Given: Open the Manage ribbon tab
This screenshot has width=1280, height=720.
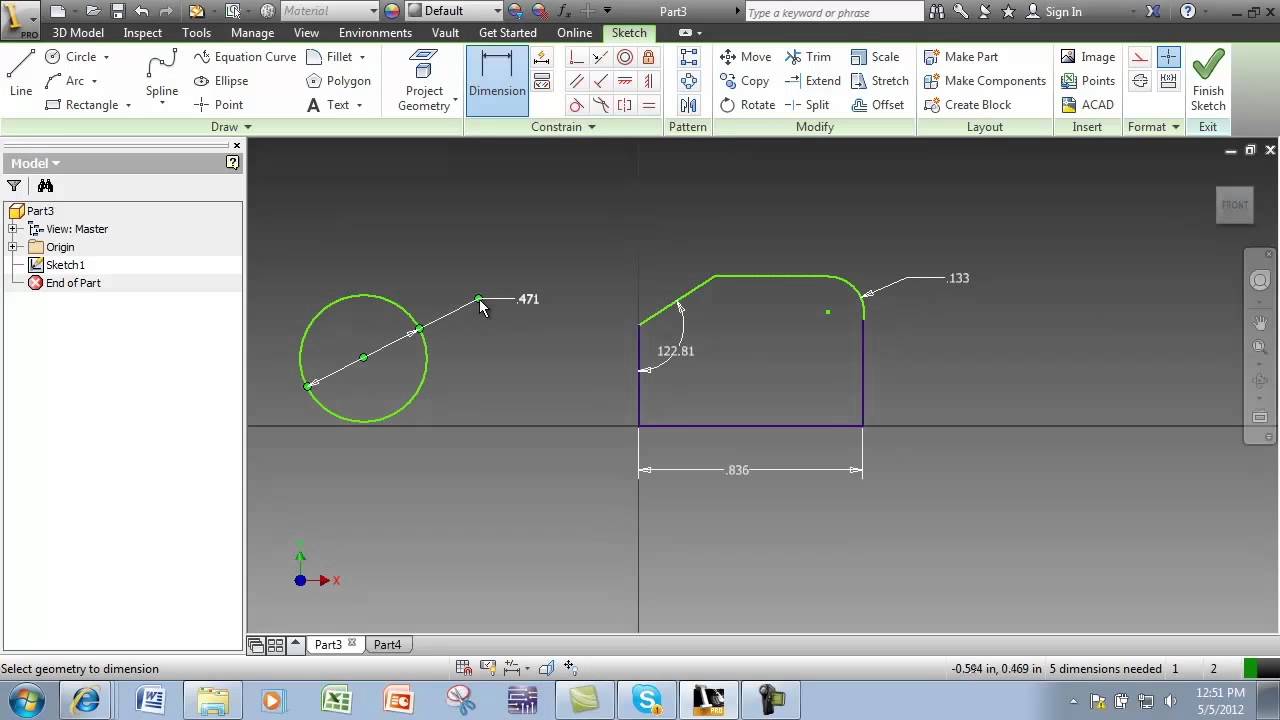Looking at the screenshot, I should click(252, 33).
